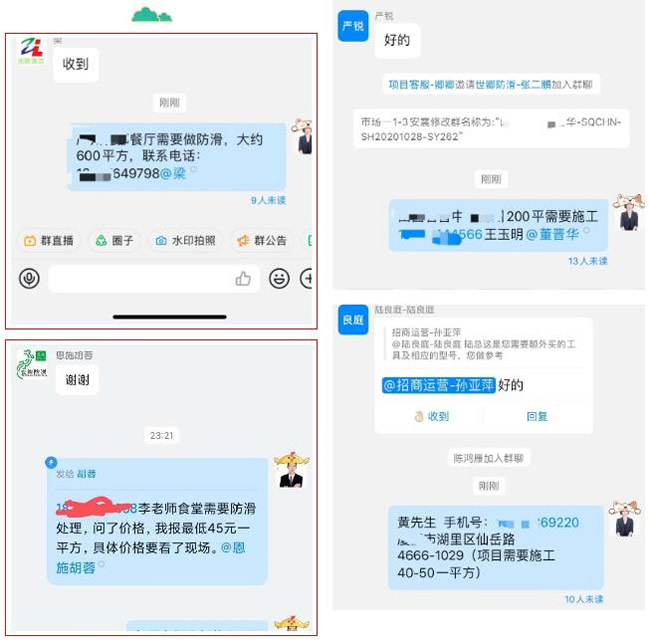
Task: Tap the thumbs-up icon in message box
Action: 243,279
